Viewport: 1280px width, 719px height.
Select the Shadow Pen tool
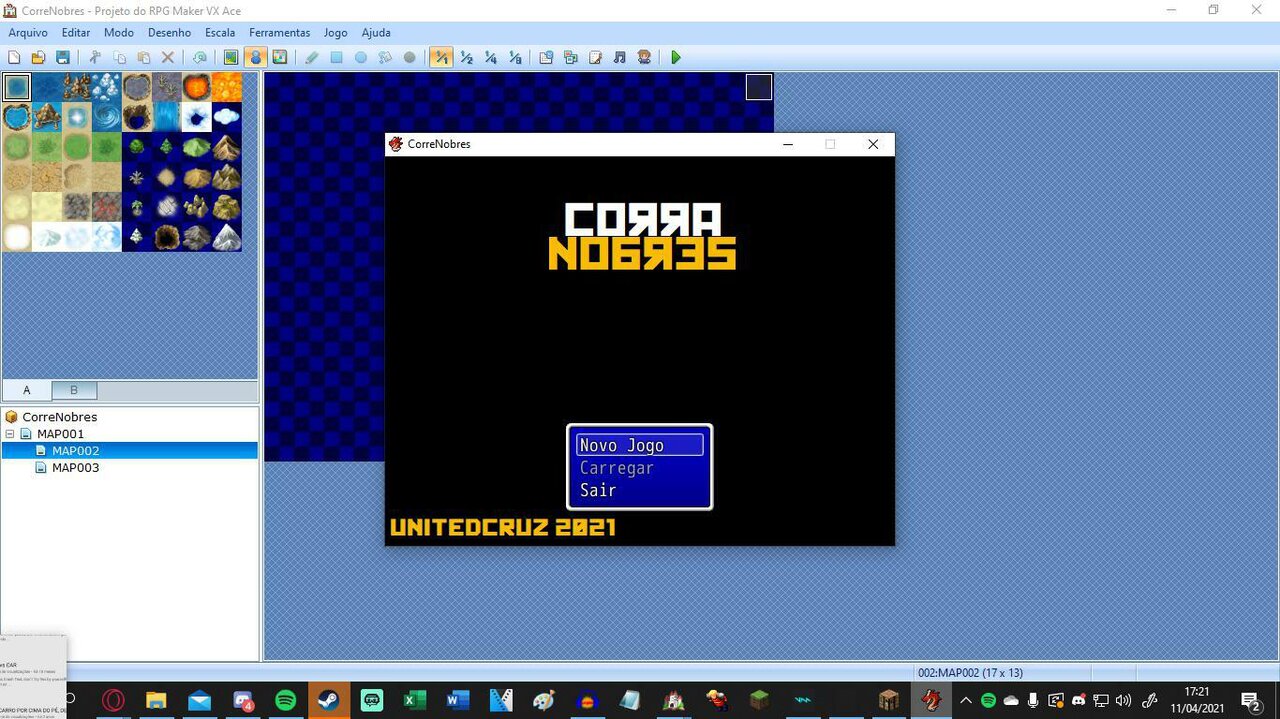409,58
